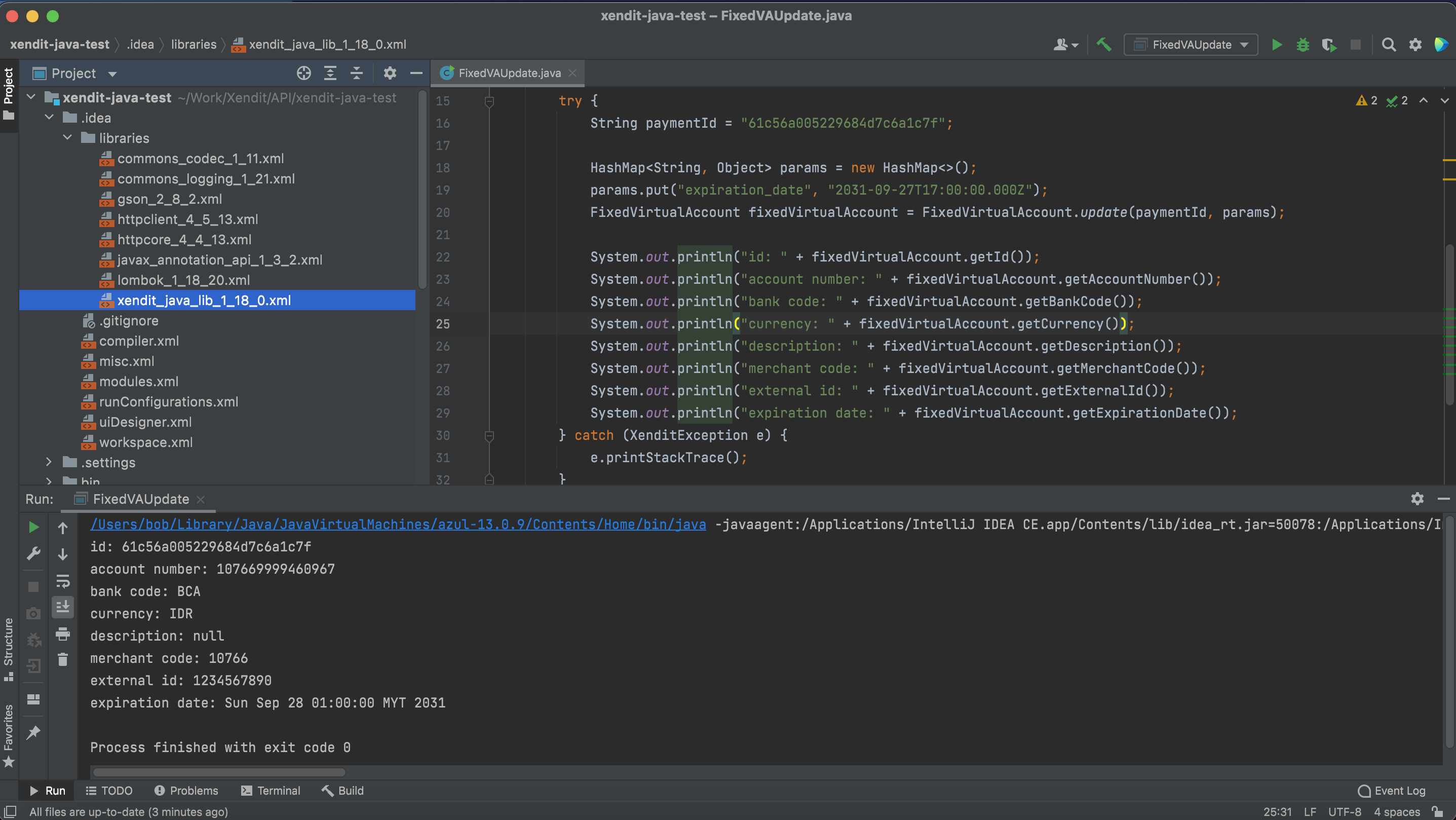
Task: Open the FixedVAUpdate run configuration dropdown
Action: [x=1190, y=45]
